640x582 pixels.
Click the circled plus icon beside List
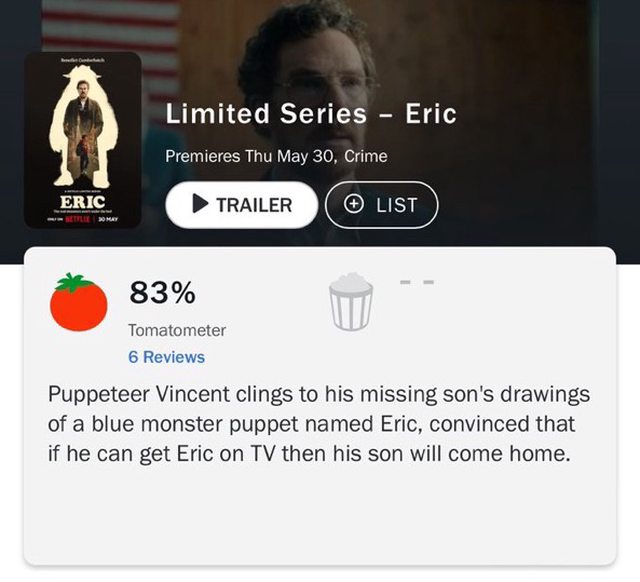point(353,203)
